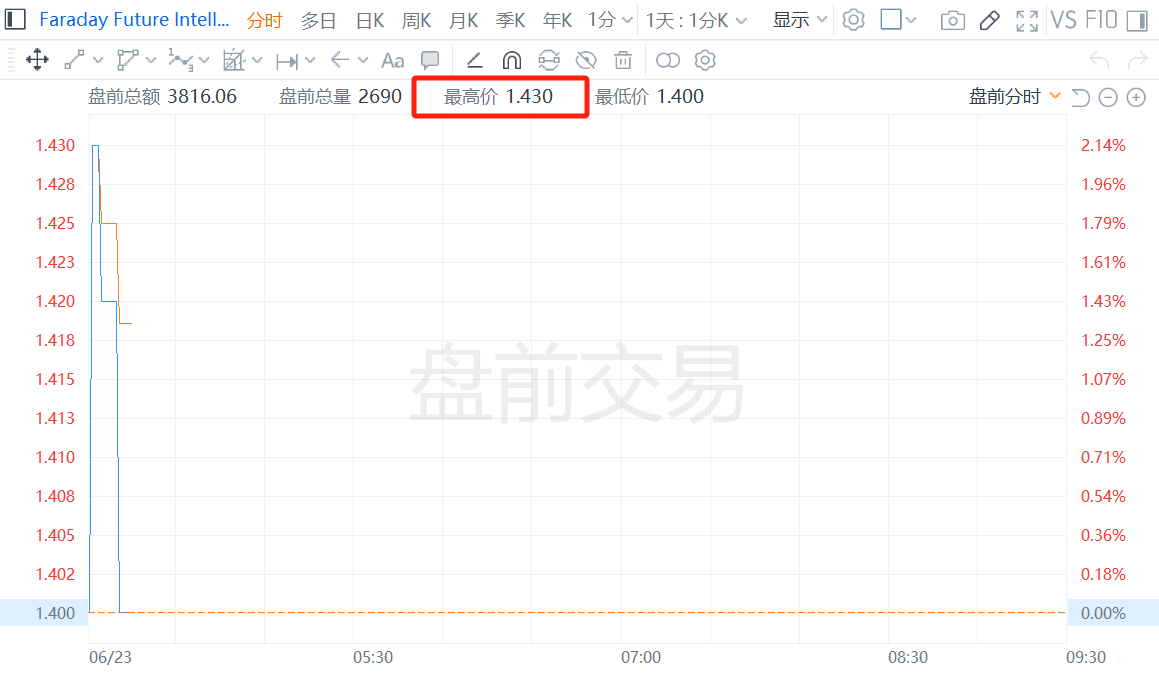Image resolution: width=1159 pixels, height=681 pixels.
Task: Select the polyline shape drawing tool
Action: pyautogui.click(x=127, y=60)
